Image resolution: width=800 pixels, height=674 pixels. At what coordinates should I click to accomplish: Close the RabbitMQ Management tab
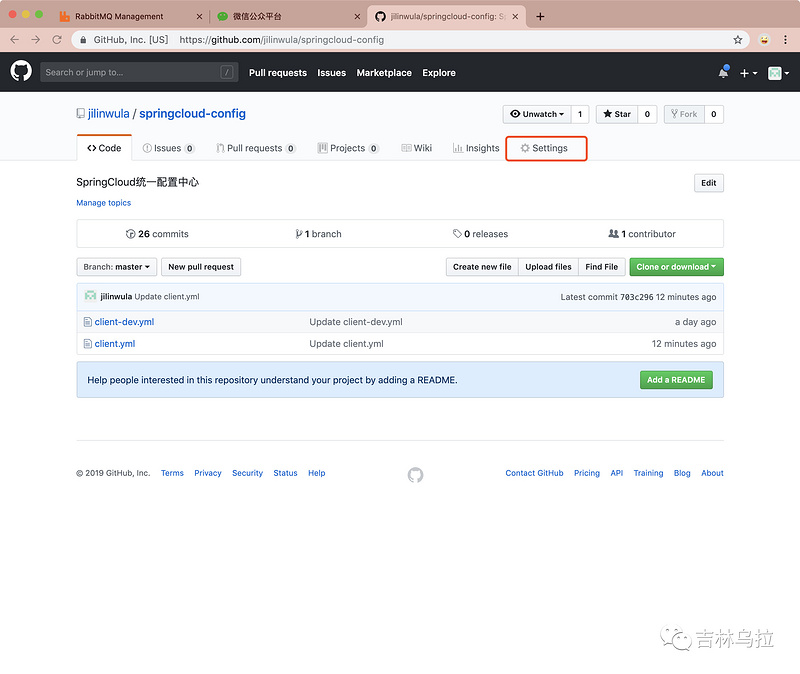point(199,16)
